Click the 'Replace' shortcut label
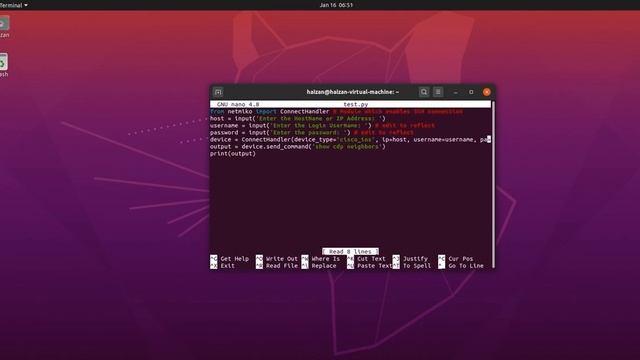Image resolution: width=640 pixels, height=360 pixels. (x=324, y=266)
